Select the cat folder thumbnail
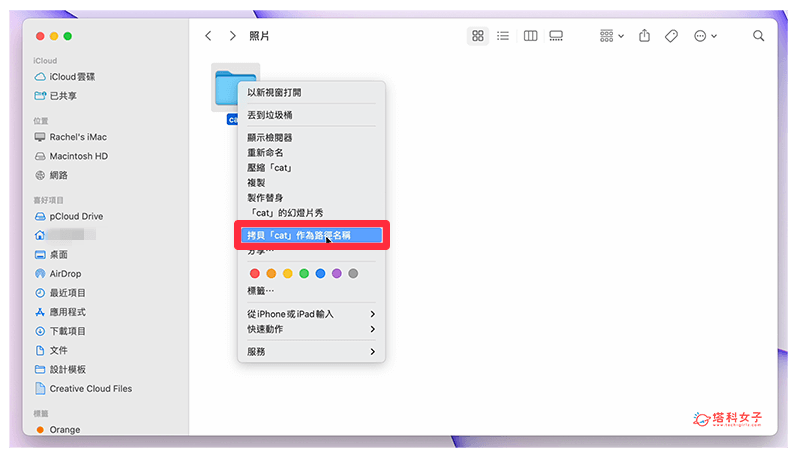The width and height of the screenshot is (800, 460). pos(224,87)
